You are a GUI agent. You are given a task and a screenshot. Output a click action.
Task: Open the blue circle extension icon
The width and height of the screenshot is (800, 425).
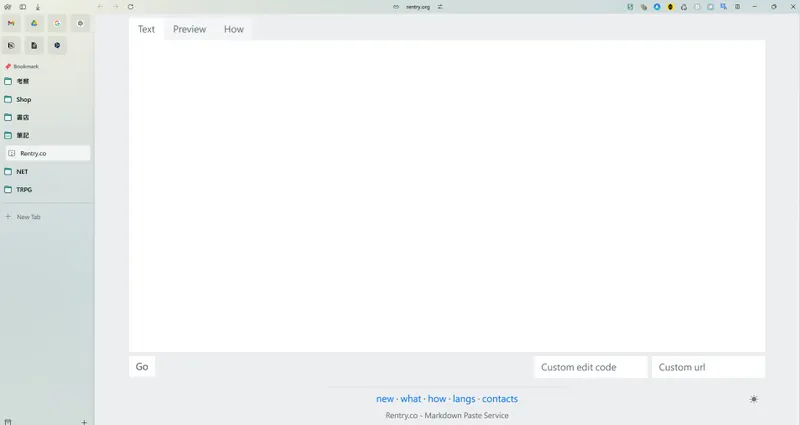tap(657, 7)
